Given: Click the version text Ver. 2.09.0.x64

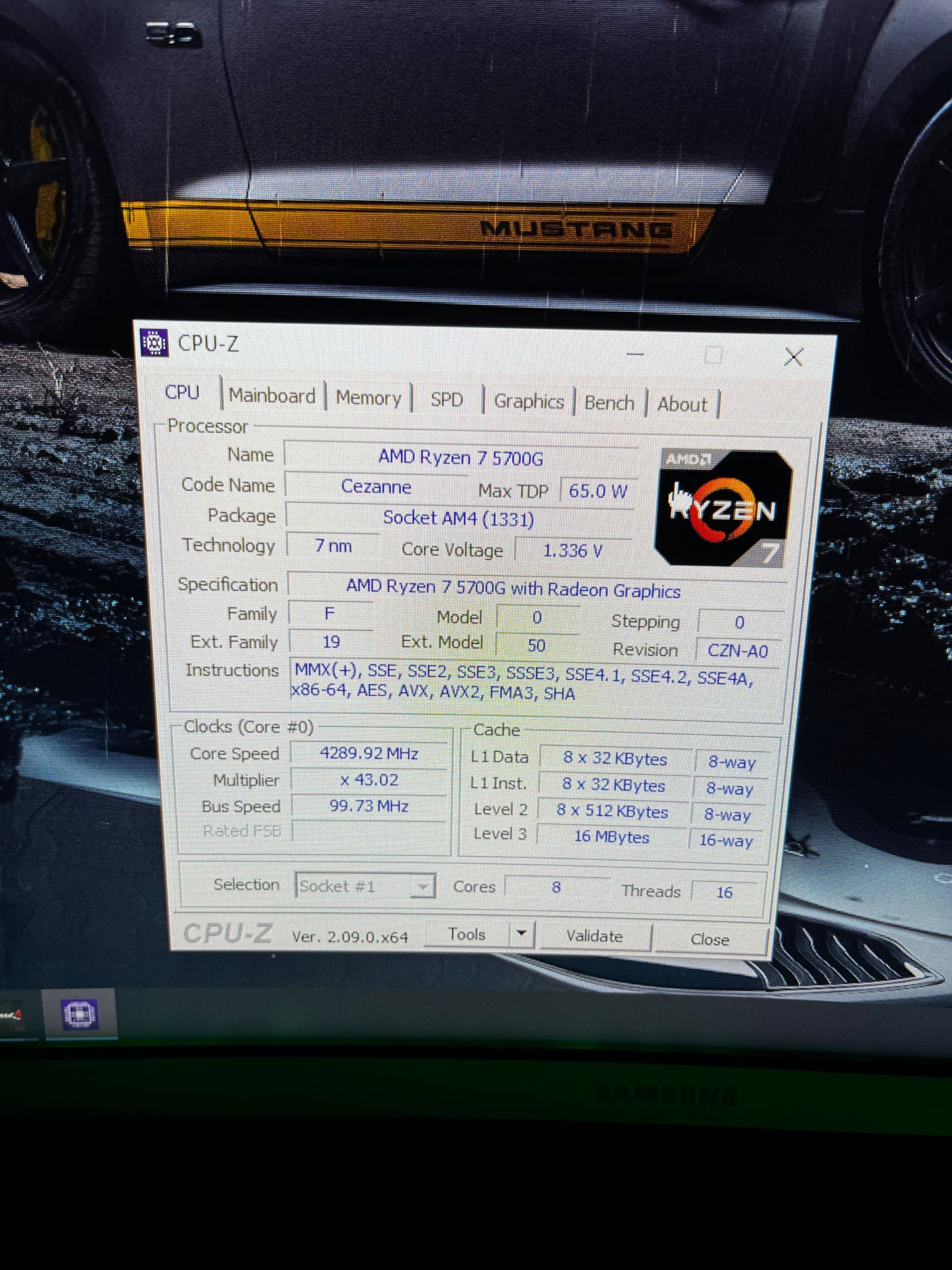Looking at the screenshot, I should 350,937.
